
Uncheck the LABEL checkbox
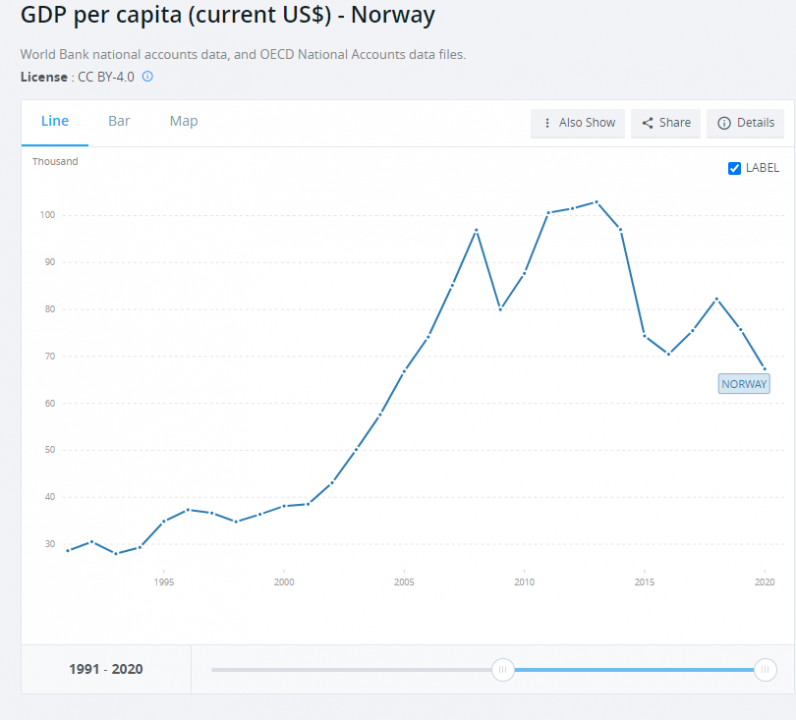[x=735, y=168]
